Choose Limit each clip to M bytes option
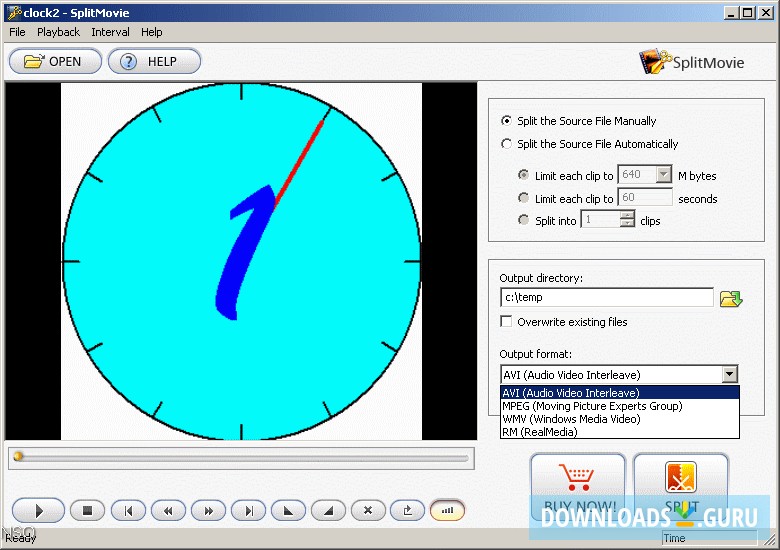The width and height of the screenshot is (780, 550). [x=523, y=175]
